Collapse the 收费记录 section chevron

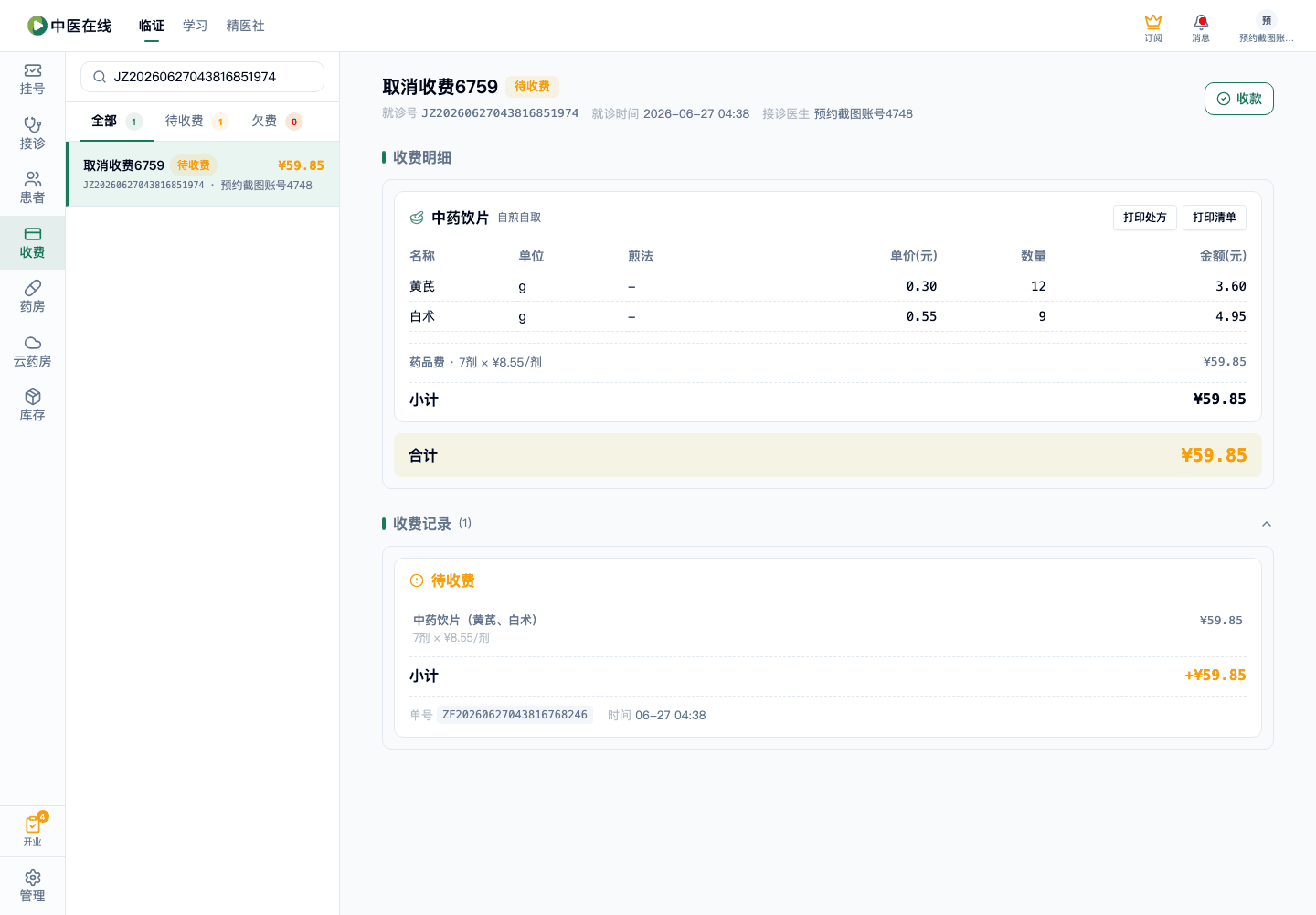(1267, 524)
